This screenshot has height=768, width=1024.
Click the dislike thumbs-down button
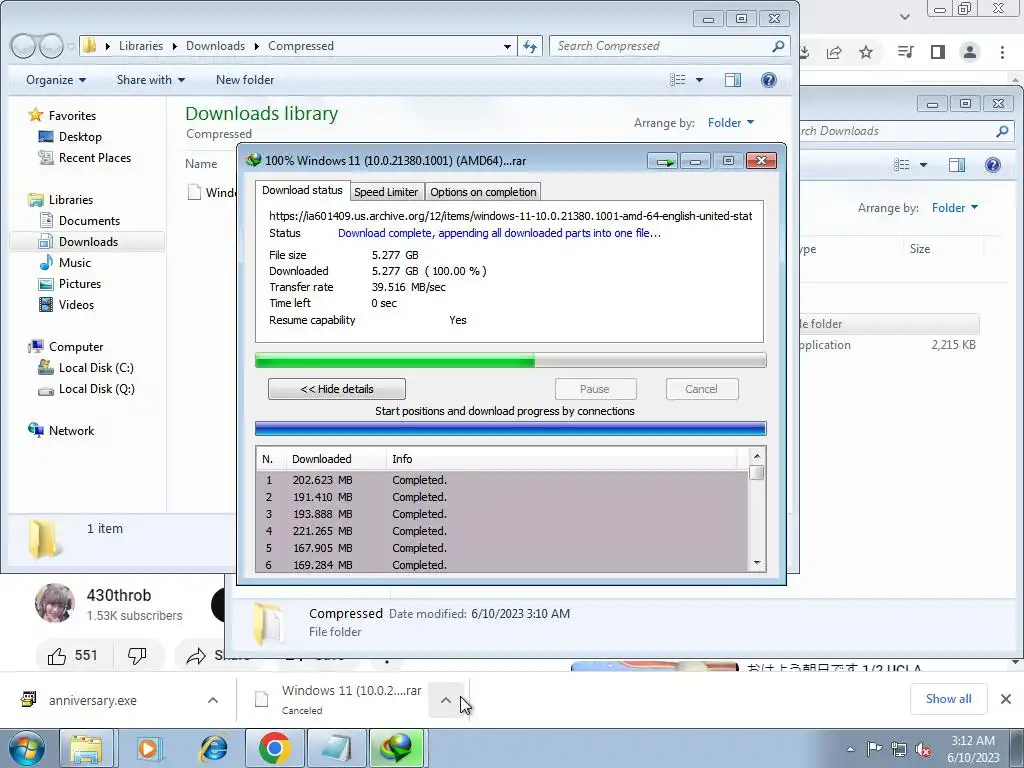(x=137, y=656)
